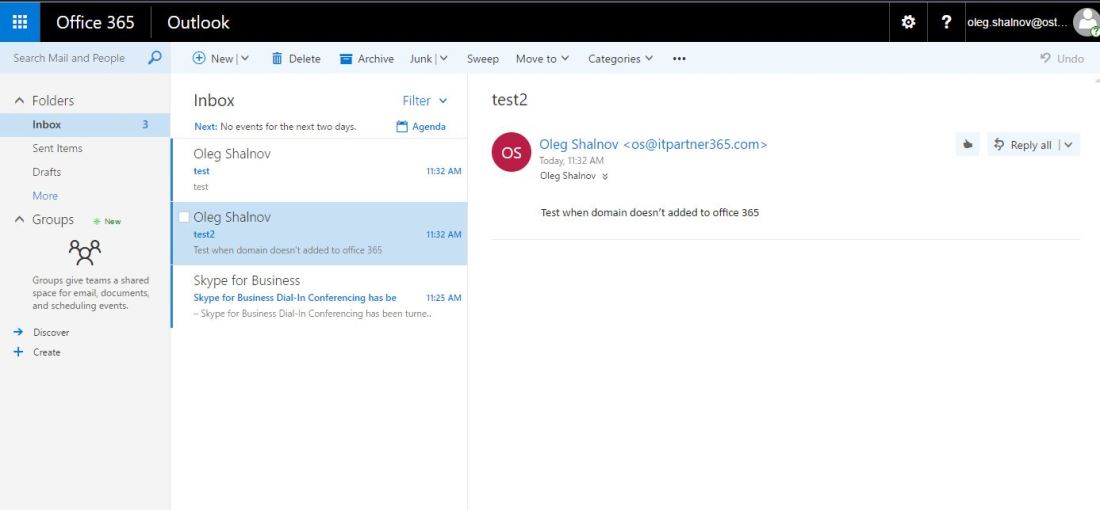This screenshot has width=1100, height=510.
Task: Collapse the Folders section
Action: point(19,101)
